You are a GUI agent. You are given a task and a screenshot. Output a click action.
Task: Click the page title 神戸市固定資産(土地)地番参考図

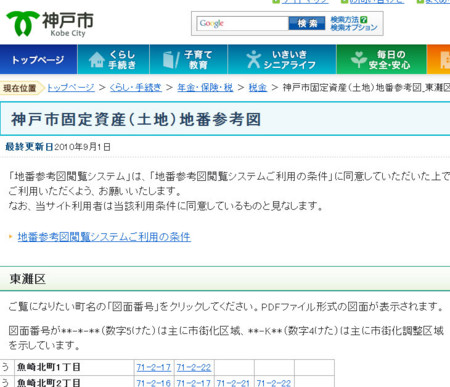tap(136, 119)
